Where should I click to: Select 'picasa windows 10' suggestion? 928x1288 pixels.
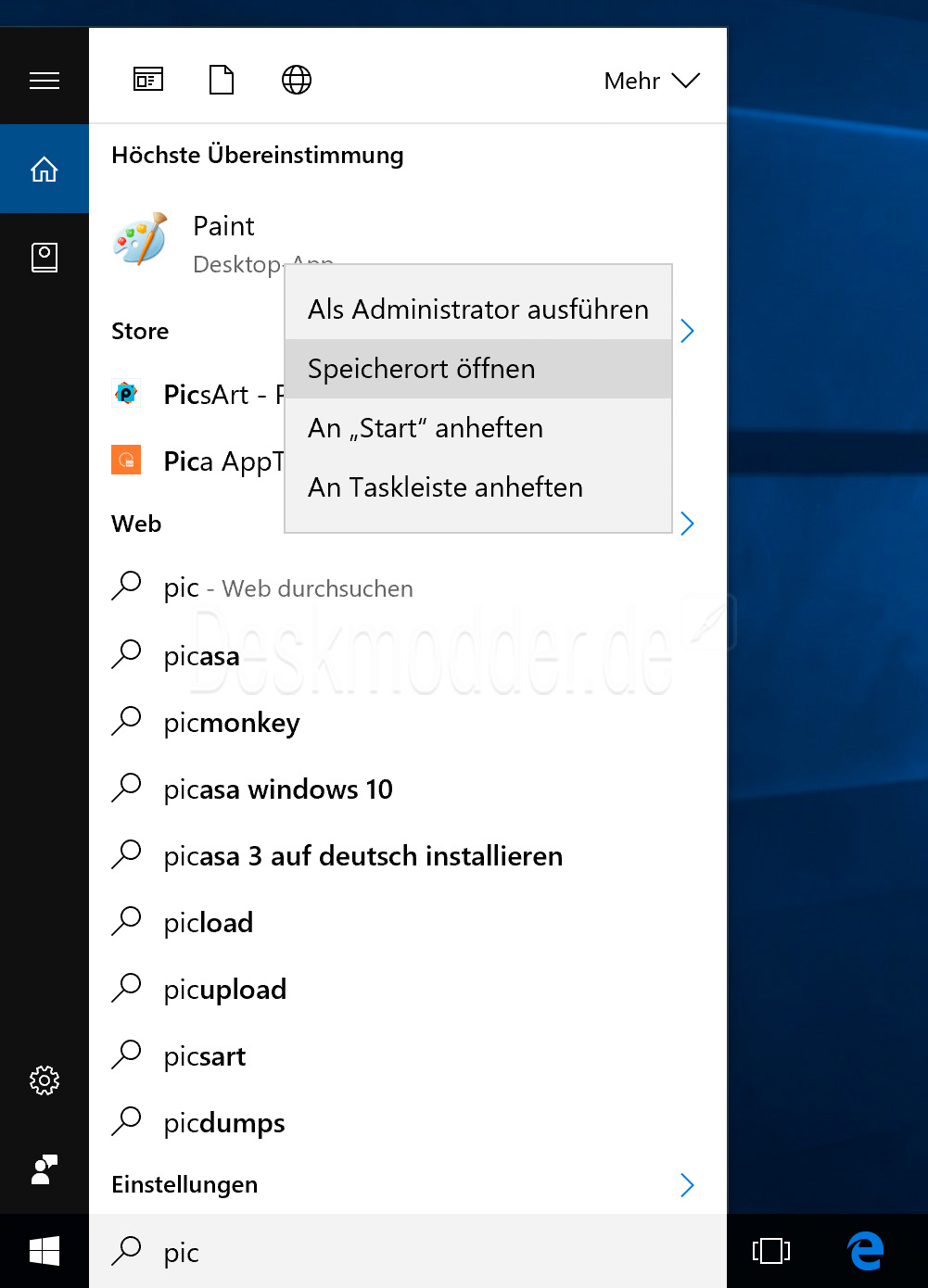408,789
